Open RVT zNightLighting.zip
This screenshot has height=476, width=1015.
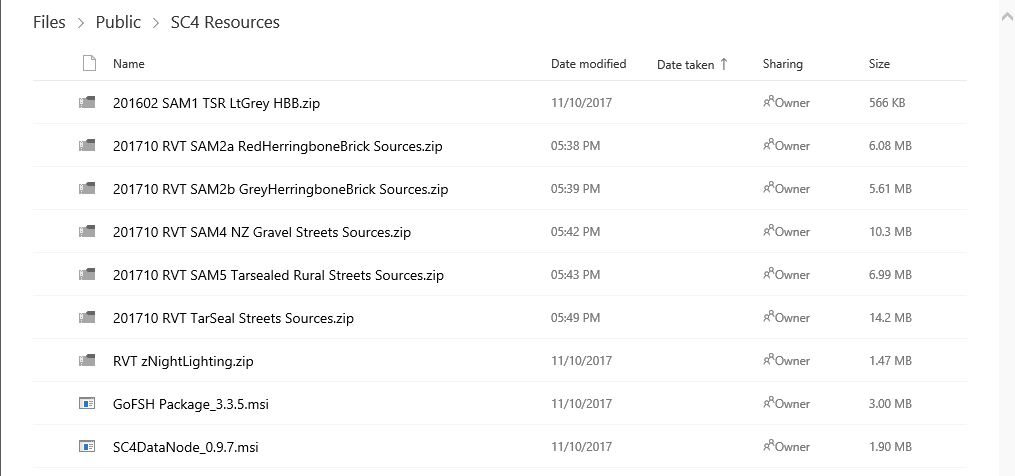[x=183, y=361]
